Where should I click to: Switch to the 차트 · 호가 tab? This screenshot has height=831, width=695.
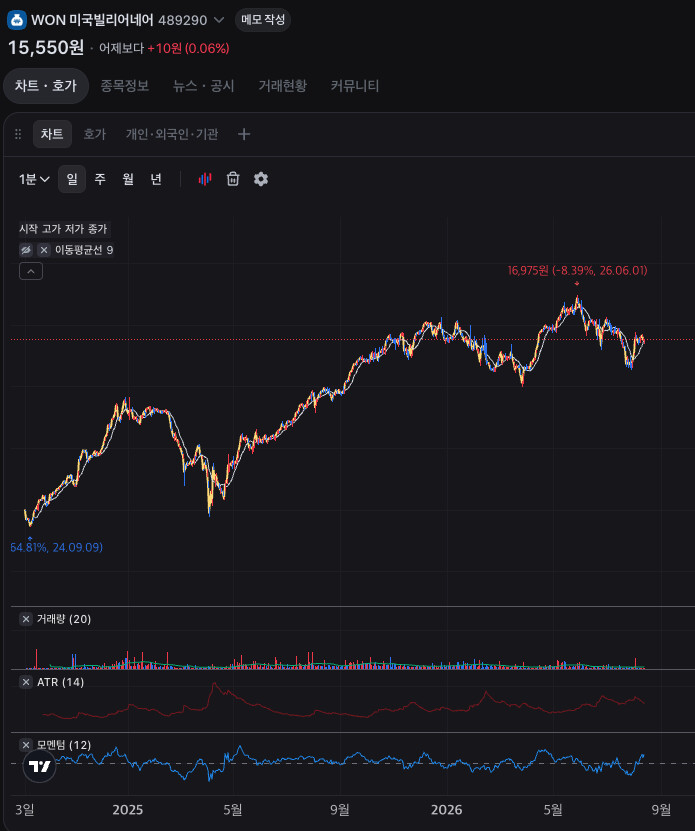[46, 86]
